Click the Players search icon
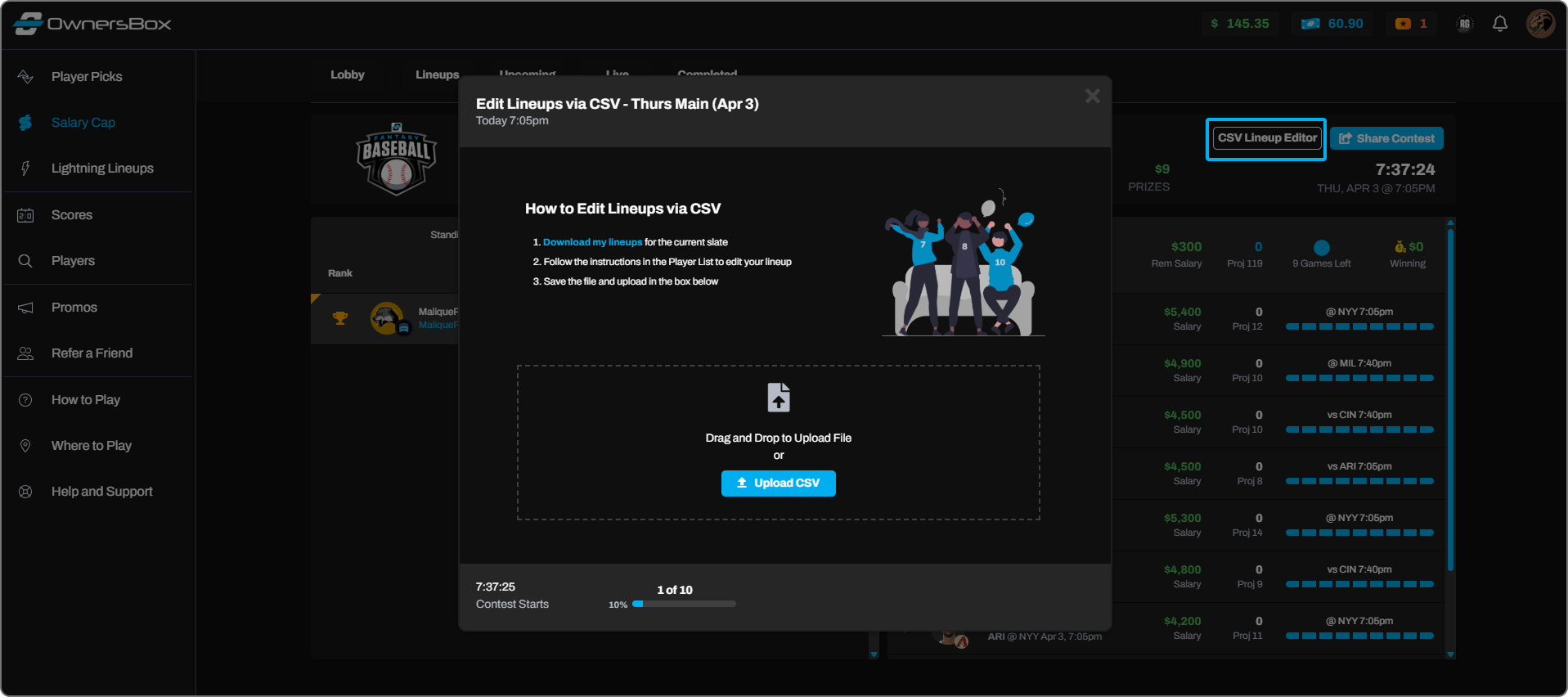 point(25,261)
